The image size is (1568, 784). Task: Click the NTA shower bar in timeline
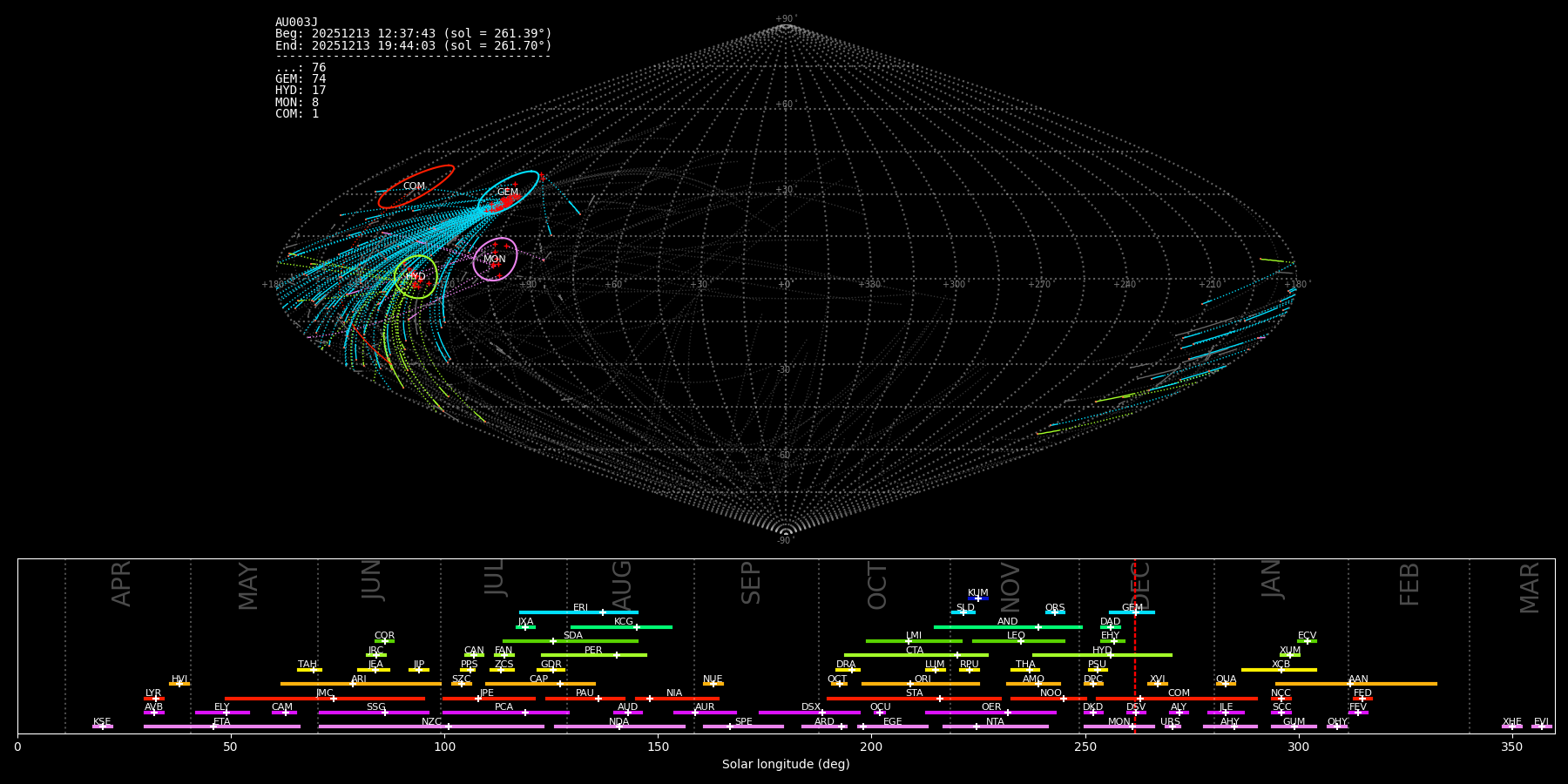point(995,727)
